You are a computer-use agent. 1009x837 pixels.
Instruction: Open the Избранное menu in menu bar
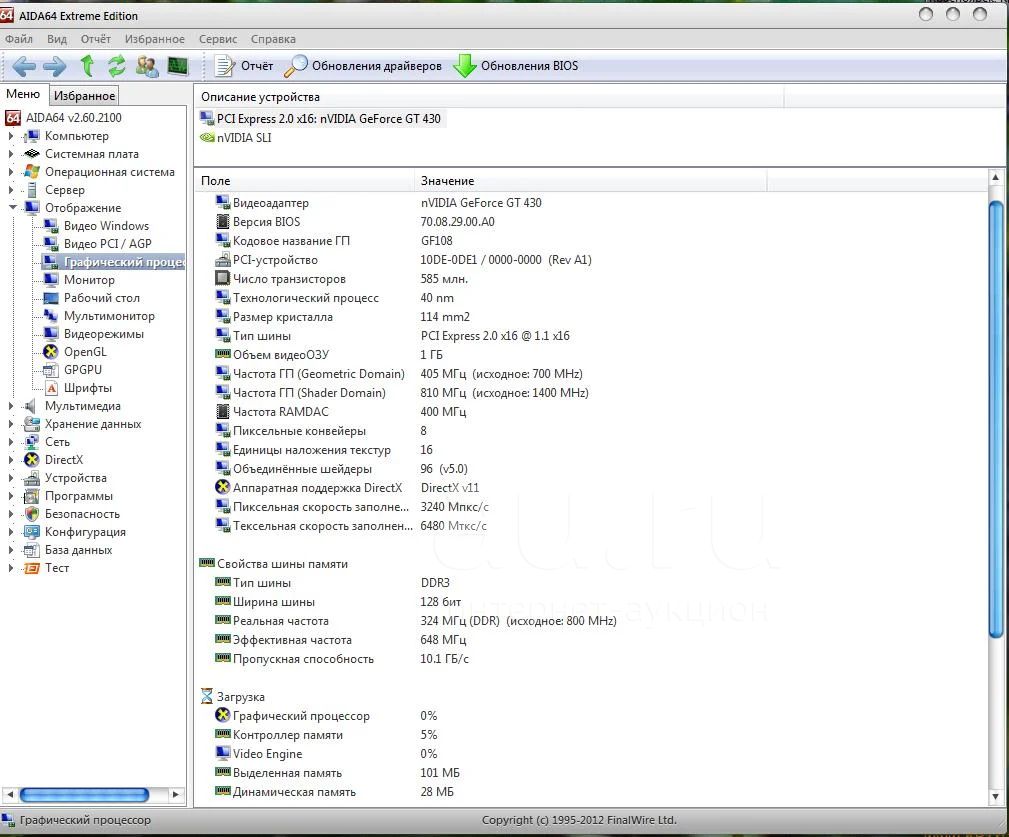154,39
